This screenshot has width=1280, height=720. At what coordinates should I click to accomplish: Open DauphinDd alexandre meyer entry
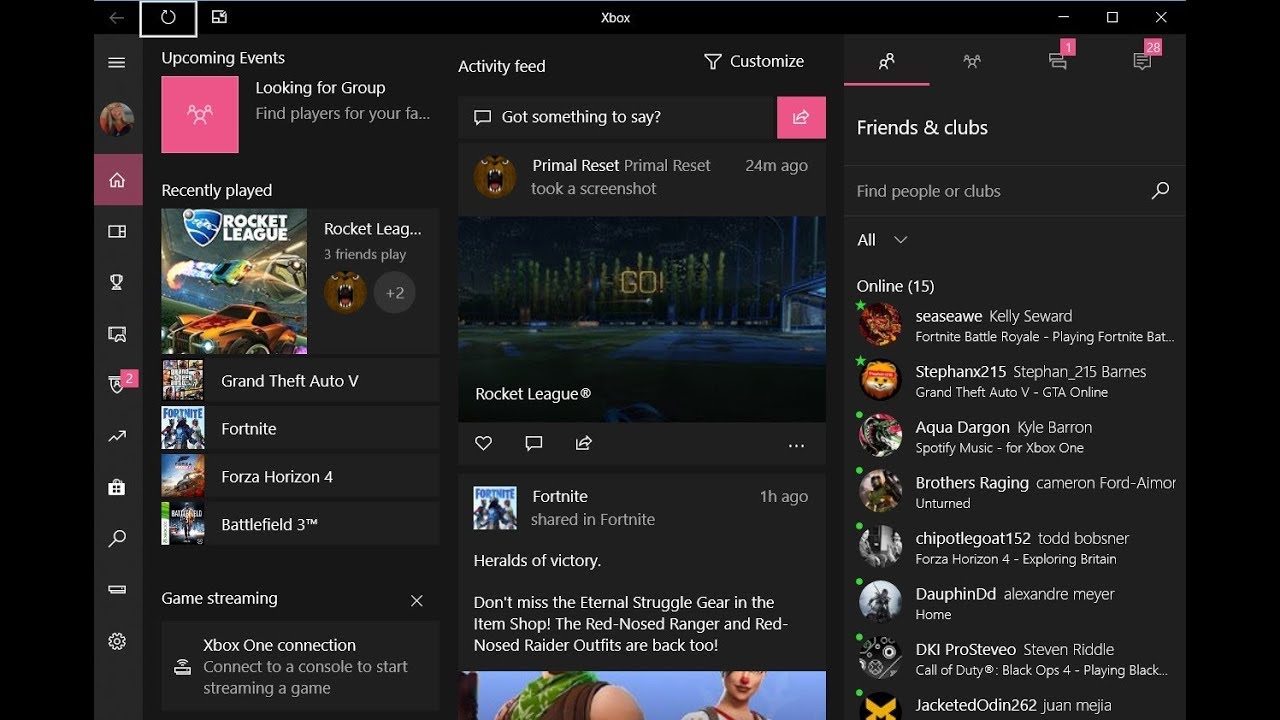coord(1015,603)
